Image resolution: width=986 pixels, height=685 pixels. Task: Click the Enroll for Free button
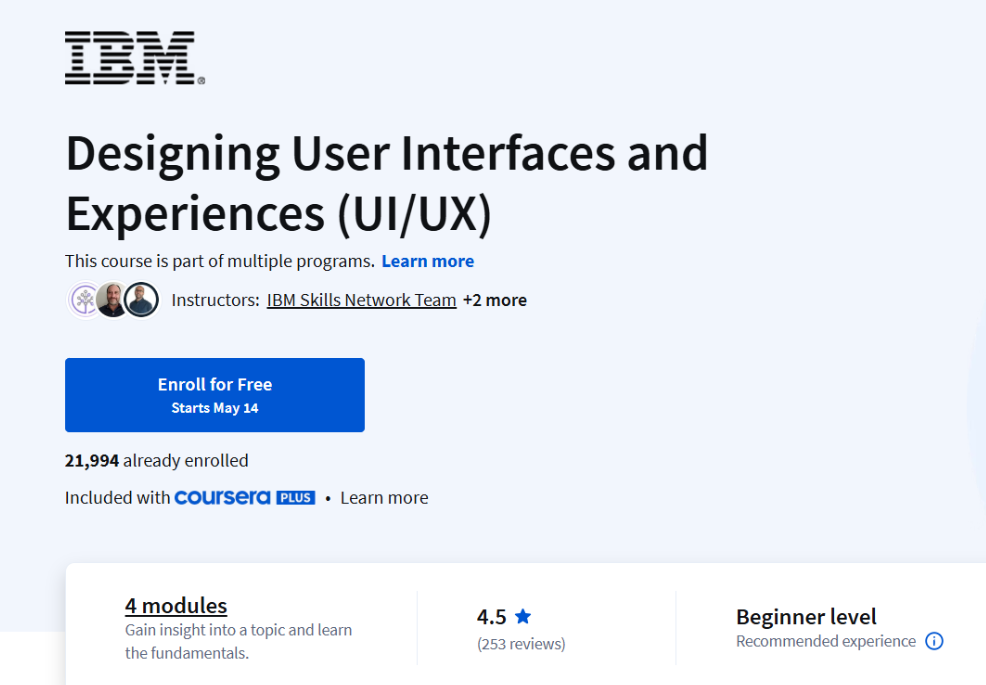214,394
